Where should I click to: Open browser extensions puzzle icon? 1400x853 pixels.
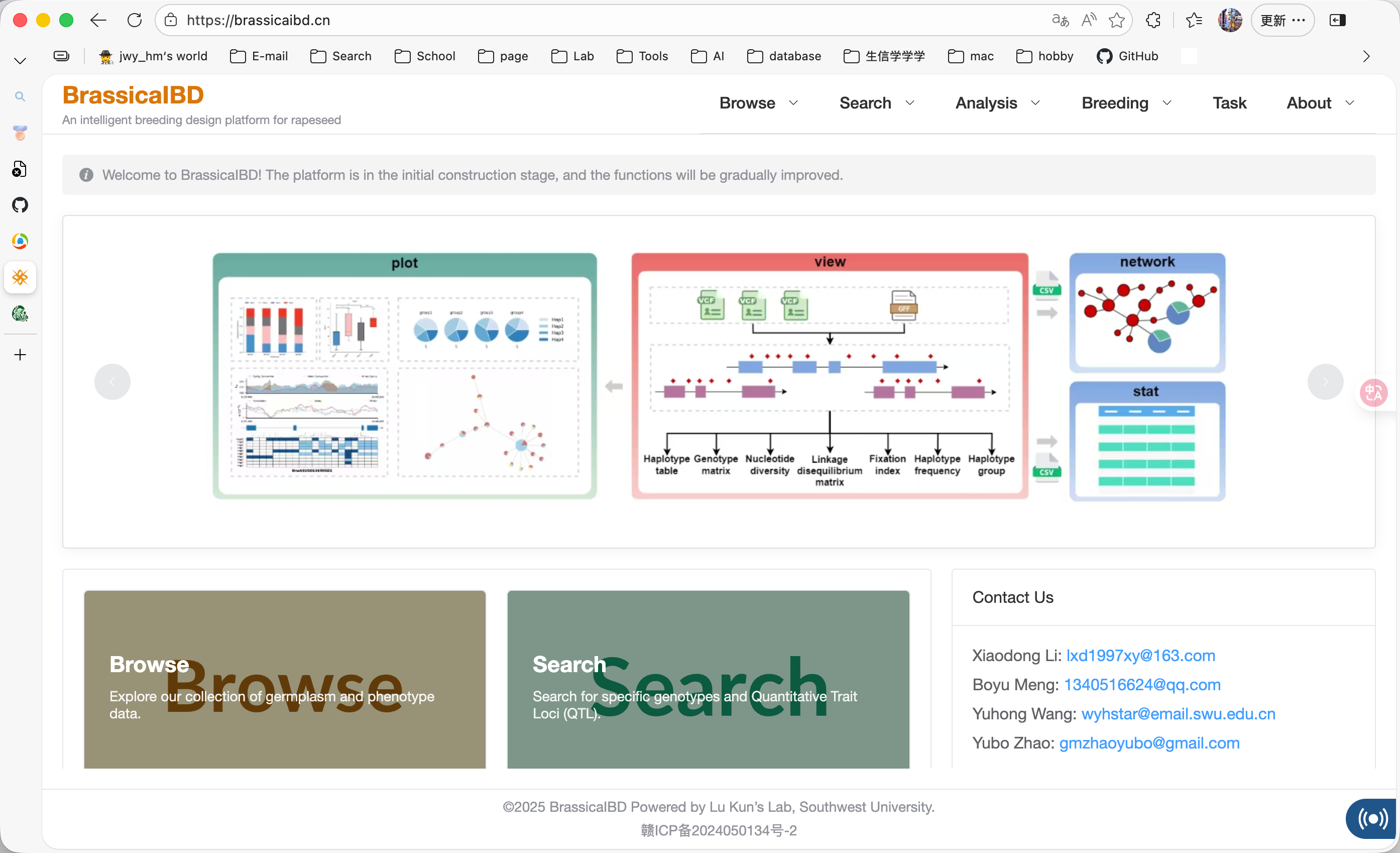tap(1153, 21)
